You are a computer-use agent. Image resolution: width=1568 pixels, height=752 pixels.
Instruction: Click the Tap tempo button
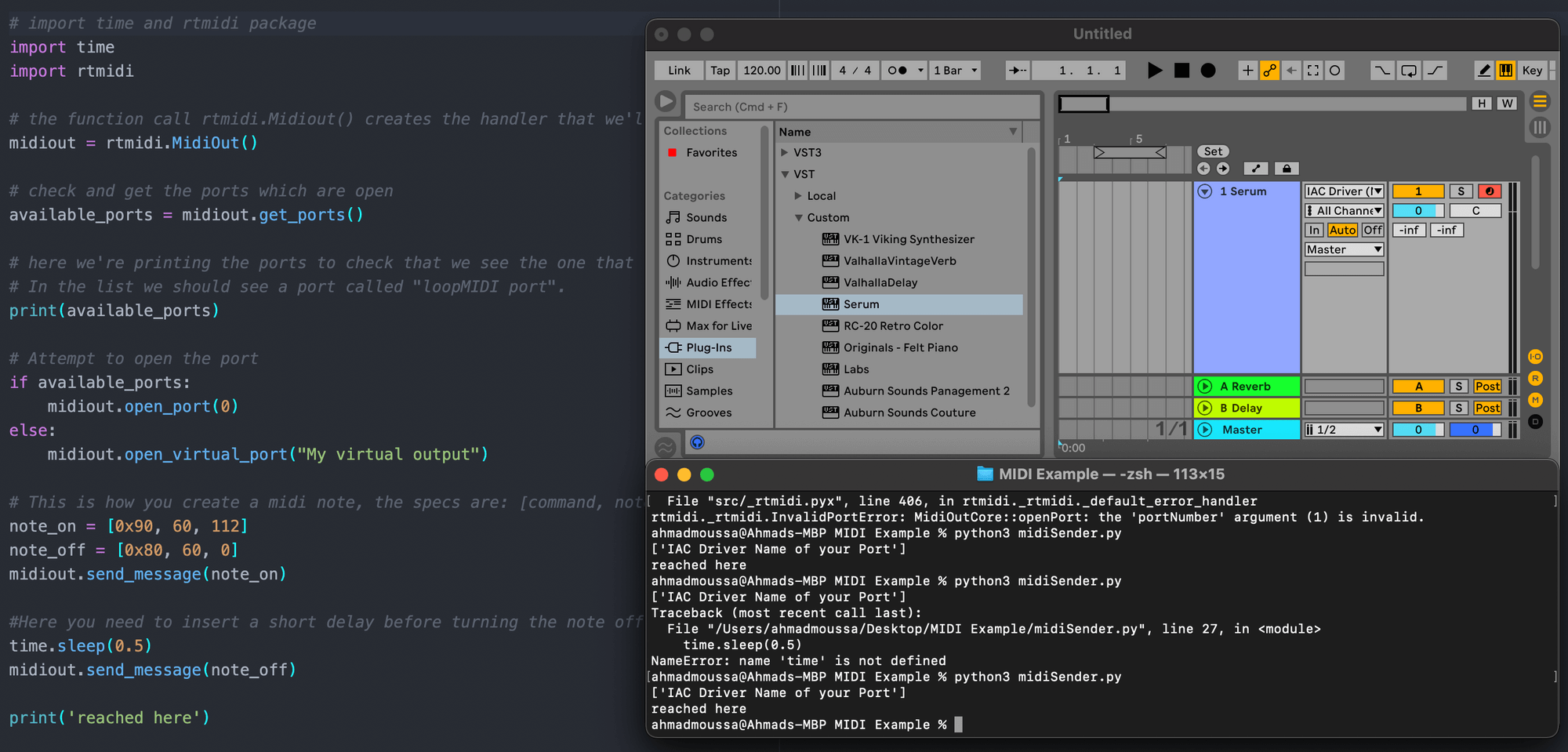tap(720, 70)
